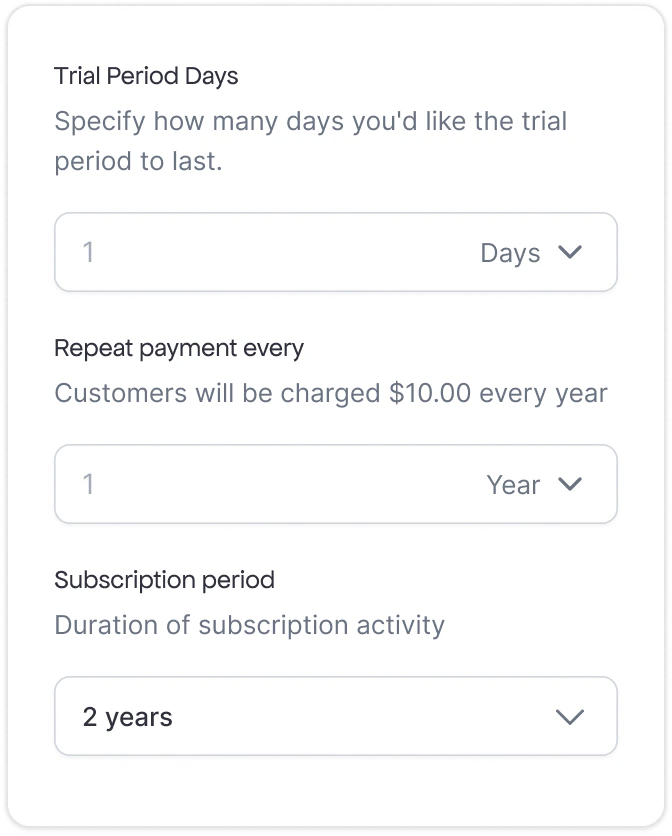Click the Trial Period Days heading
The height and width of the screenshot is (836, 672).
(x=146, y=76)
